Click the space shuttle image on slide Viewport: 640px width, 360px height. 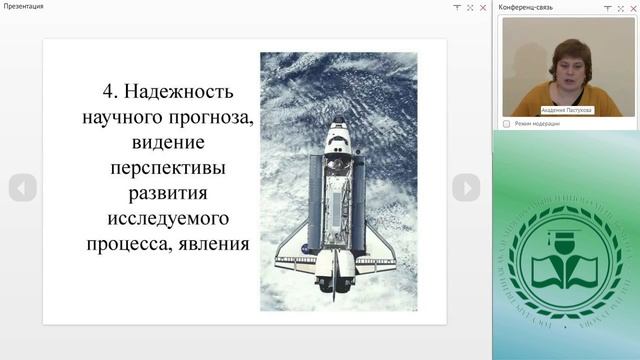point(339,182)
